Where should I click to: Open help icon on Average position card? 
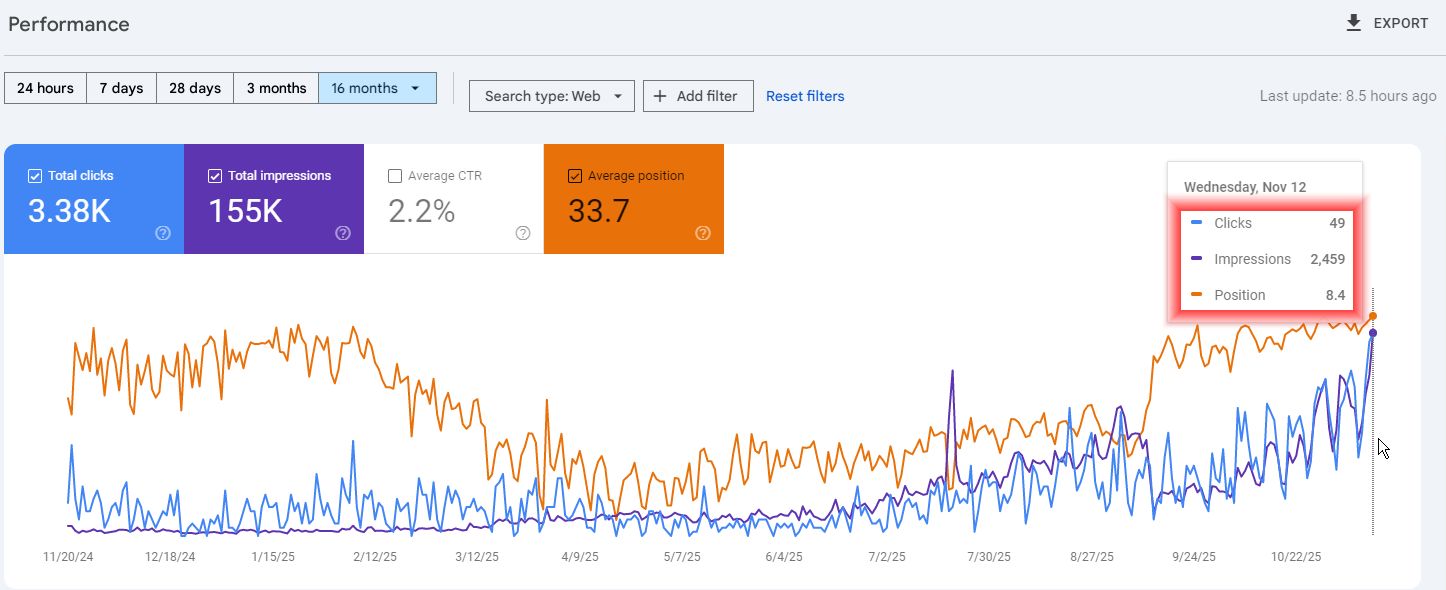tap(703, 233)
